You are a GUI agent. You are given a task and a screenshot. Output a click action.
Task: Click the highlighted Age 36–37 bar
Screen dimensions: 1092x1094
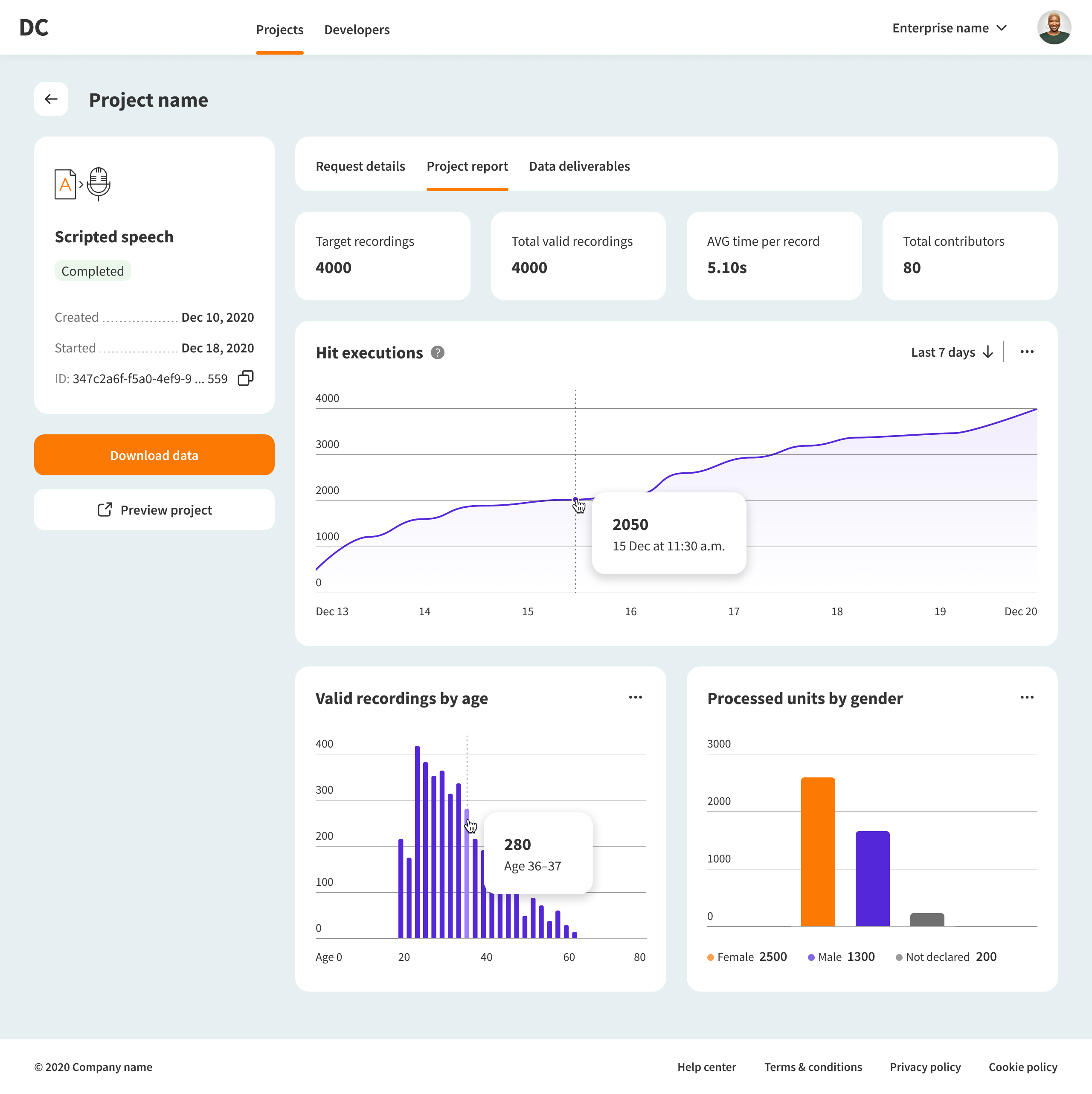pos(467,883)
